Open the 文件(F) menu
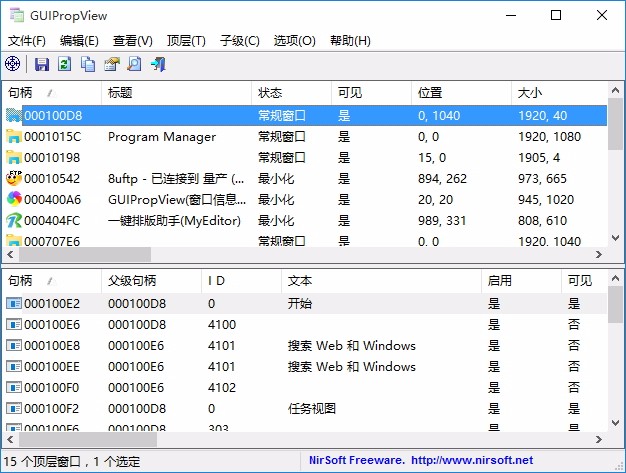 (27, 40)
